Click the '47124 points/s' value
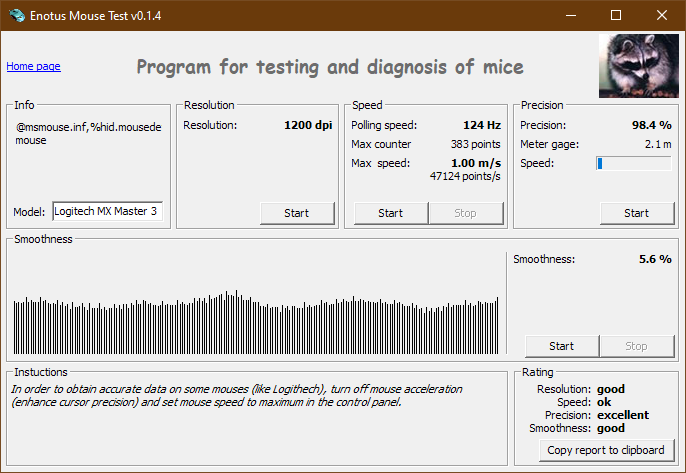This screenshot has width=686, height=473. 465,176
